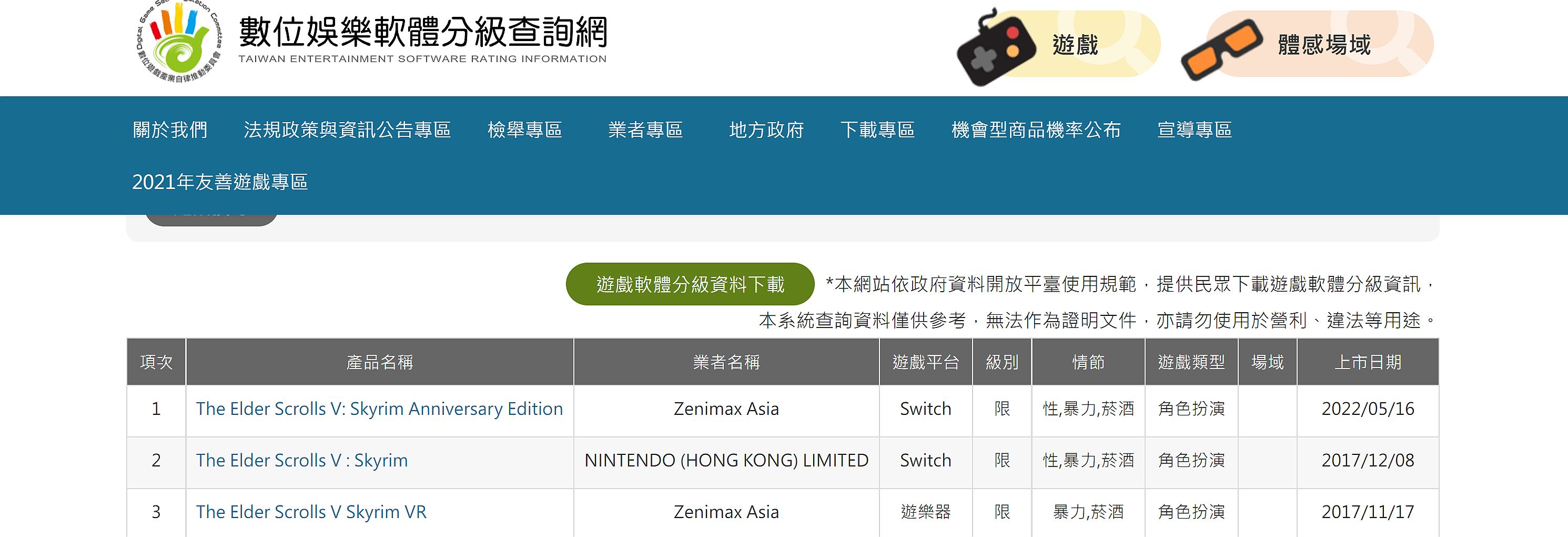Open The Elder Scrolls V Skyrim VR link
The width and height of the screenshot is (1568, 537).
pyautogui.click(x=311, y=512)
